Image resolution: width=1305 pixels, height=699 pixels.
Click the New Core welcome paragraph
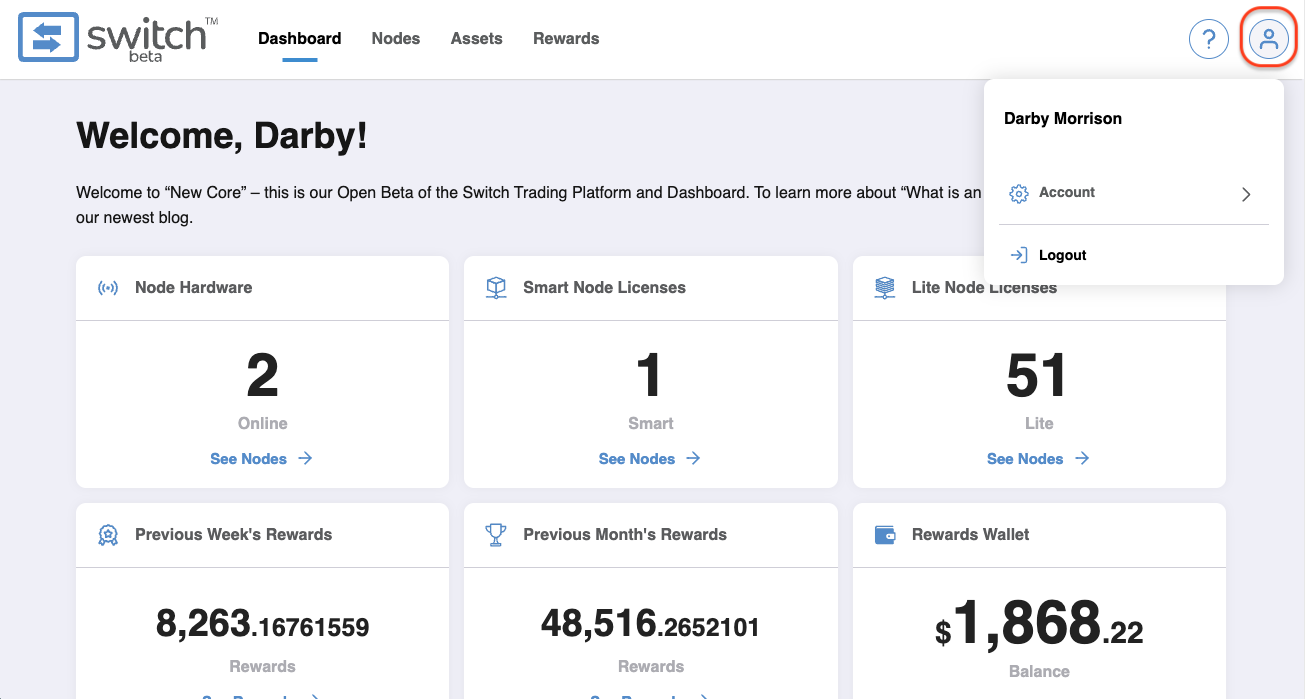pyautogui.click(x=530, y=204)
